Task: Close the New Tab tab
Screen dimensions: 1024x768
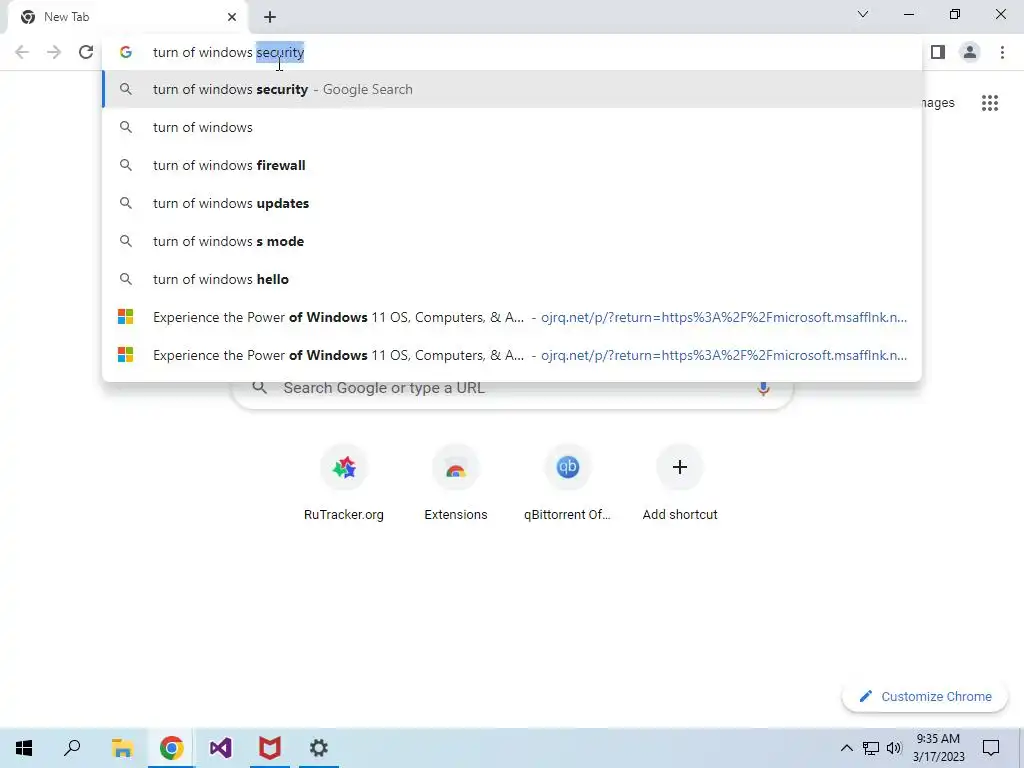Action: click(232, 17)
